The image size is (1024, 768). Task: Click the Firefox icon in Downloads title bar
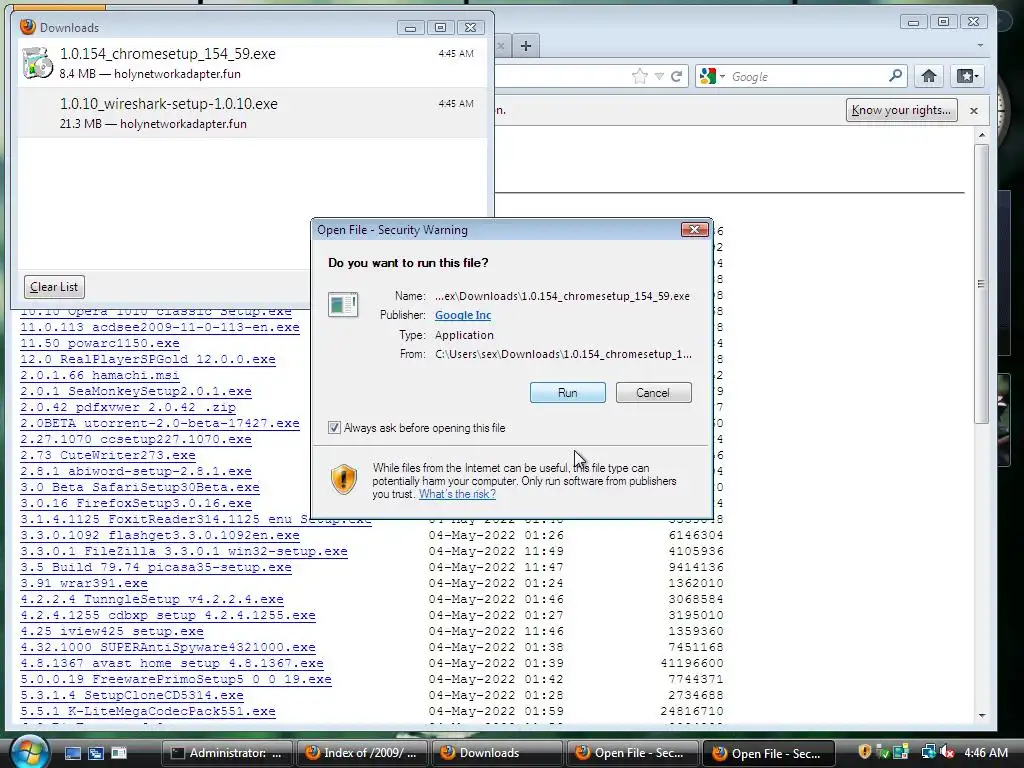point(27,27)
